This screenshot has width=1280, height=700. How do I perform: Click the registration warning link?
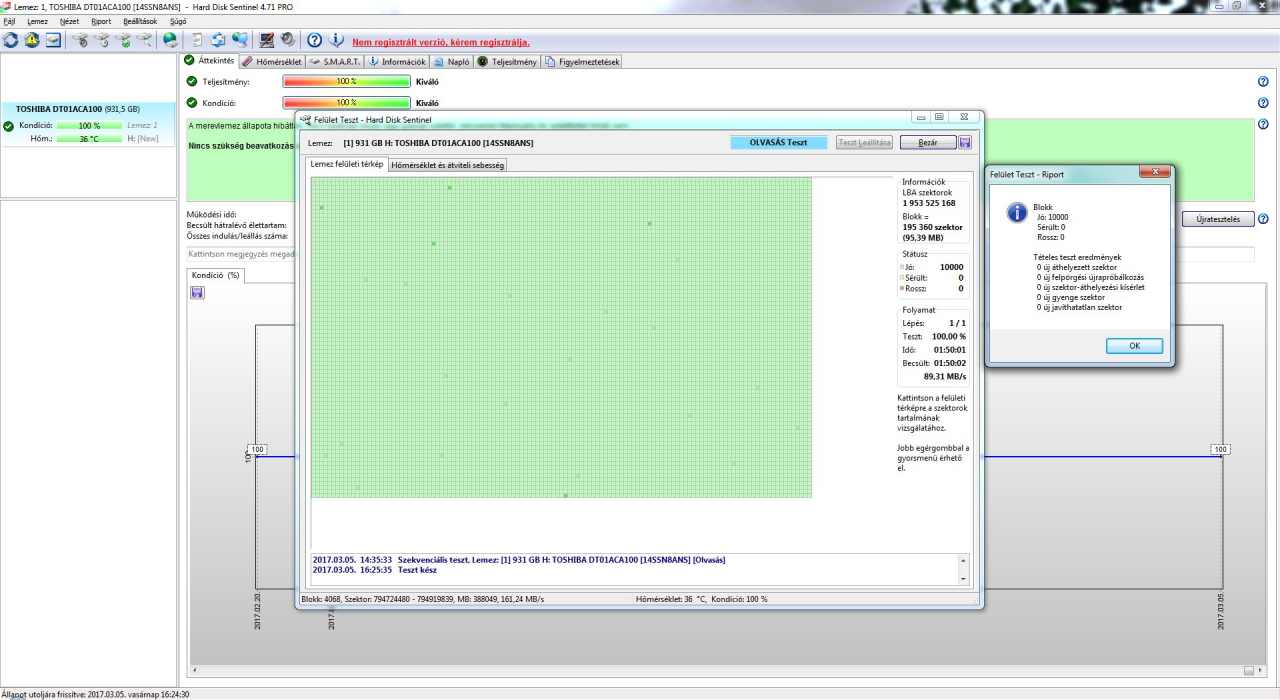441,42
